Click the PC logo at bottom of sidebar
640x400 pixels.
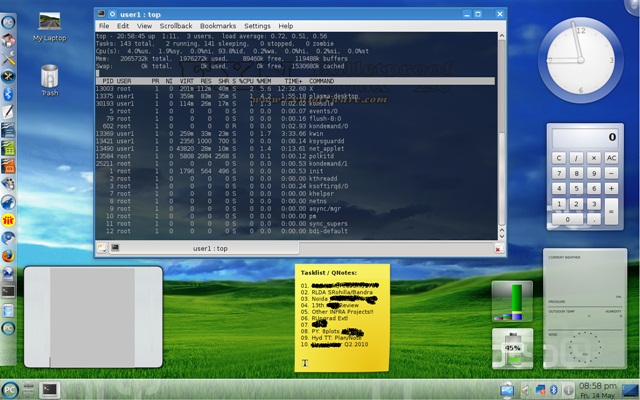pyautogui.click(x=8, y=328)
